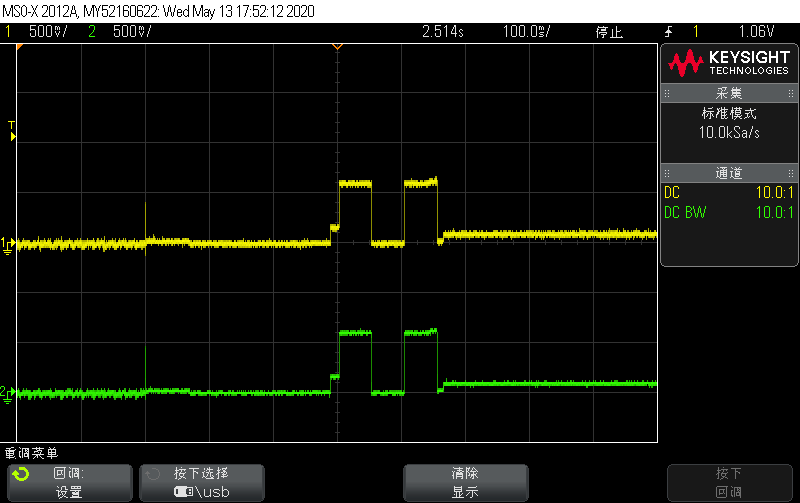Image resolution: width=800 pixels, height=503 pixels.
Task: Click the dimmed rotate icon on 按下选择
Action: (153, 474)
